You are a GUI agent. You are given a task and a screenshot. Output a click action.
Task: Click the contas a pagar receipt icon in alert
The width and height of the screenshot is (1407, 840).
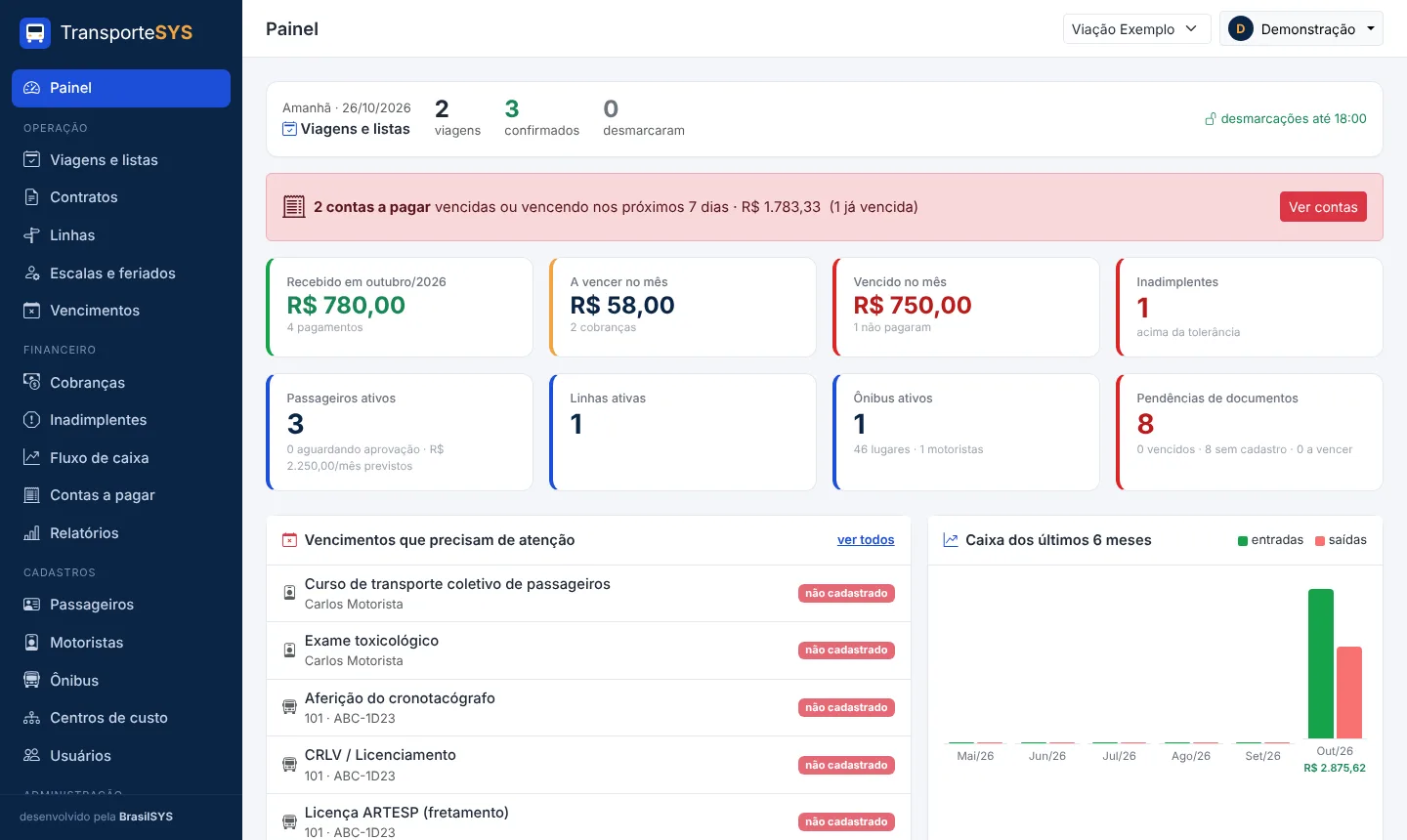point(294,207)
